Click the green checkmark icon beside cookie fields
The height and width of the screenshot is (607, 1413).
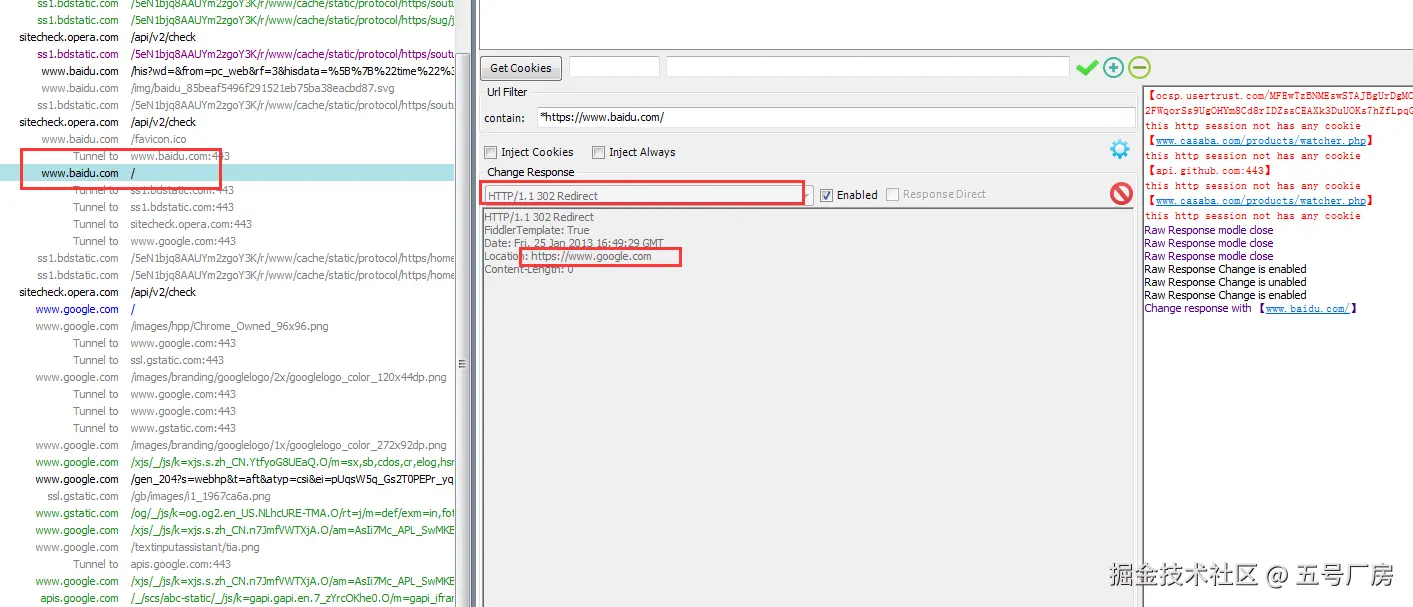pyautogui.click(x=1086, y=68)
